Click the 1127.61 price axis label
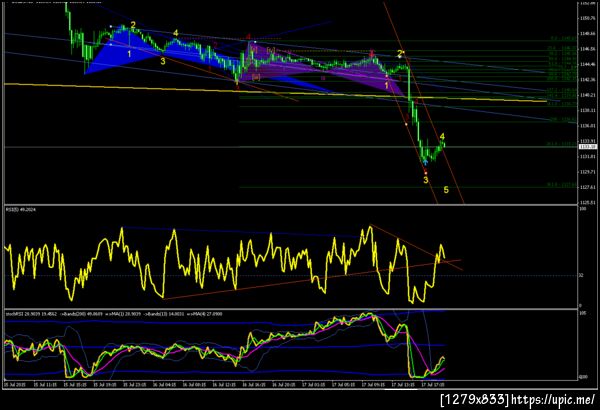Image resolution: width=600 pixels, height=410 pixels. pos(588,187)
